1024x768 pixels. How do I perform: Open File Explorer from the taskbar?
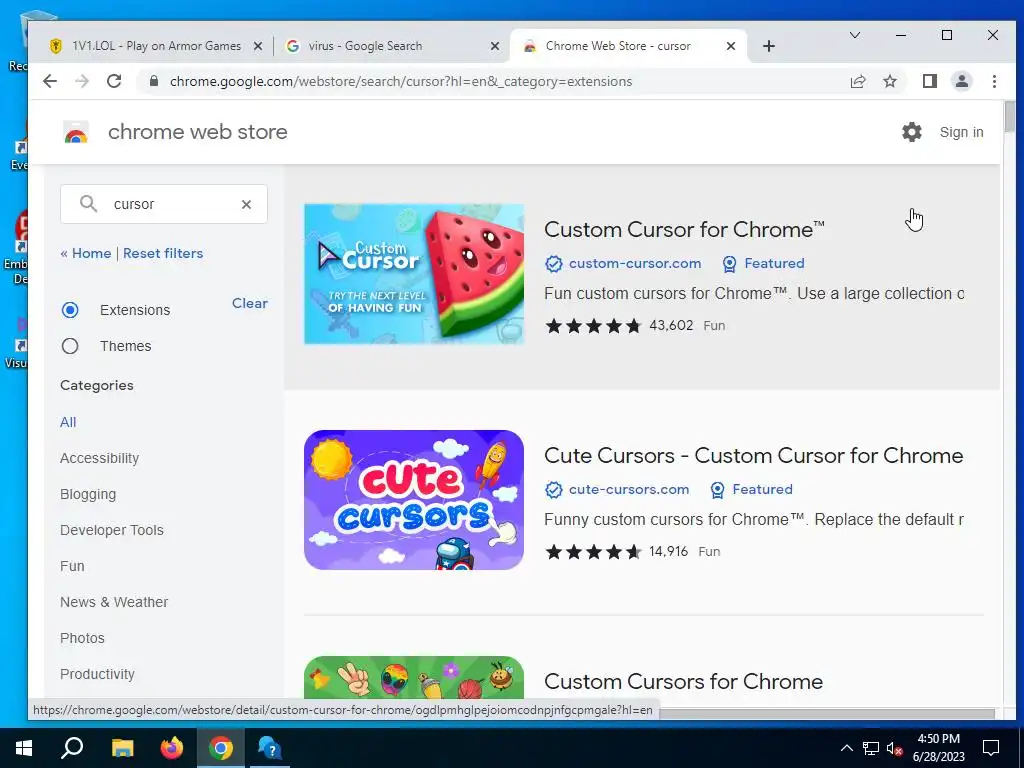(122, 748)
